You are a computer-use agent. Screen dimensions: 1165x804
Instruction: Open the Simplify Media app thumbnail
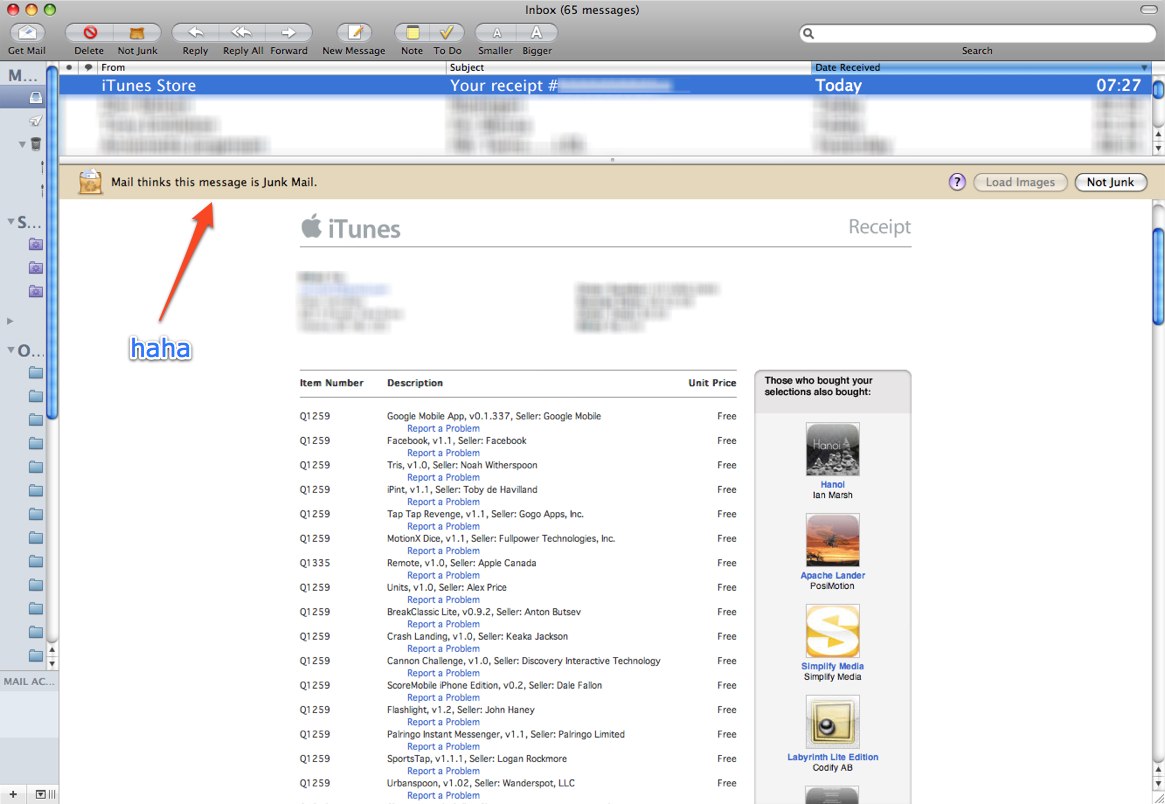[832, 631]
